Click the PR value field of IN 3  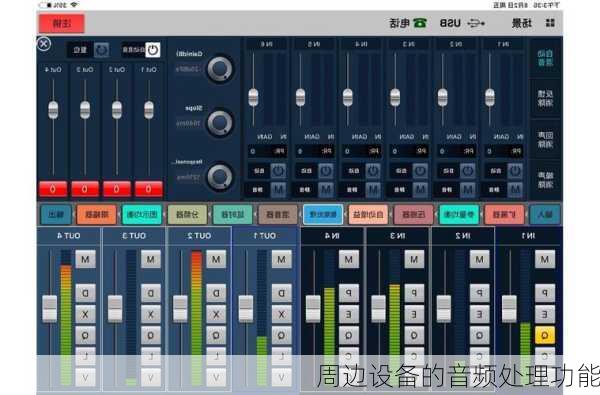click(409, 151)
